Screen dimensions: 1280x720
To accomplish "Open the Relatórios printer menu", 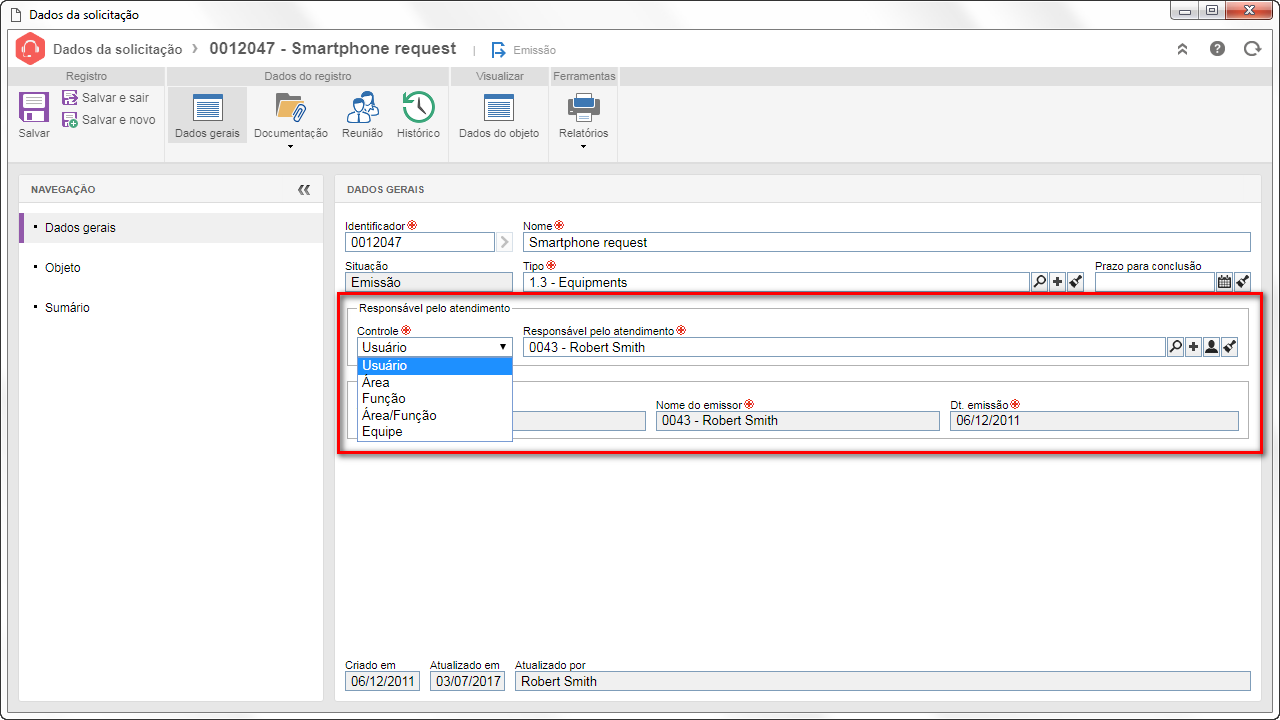I will pyautogui.click(x=583, y=120).
